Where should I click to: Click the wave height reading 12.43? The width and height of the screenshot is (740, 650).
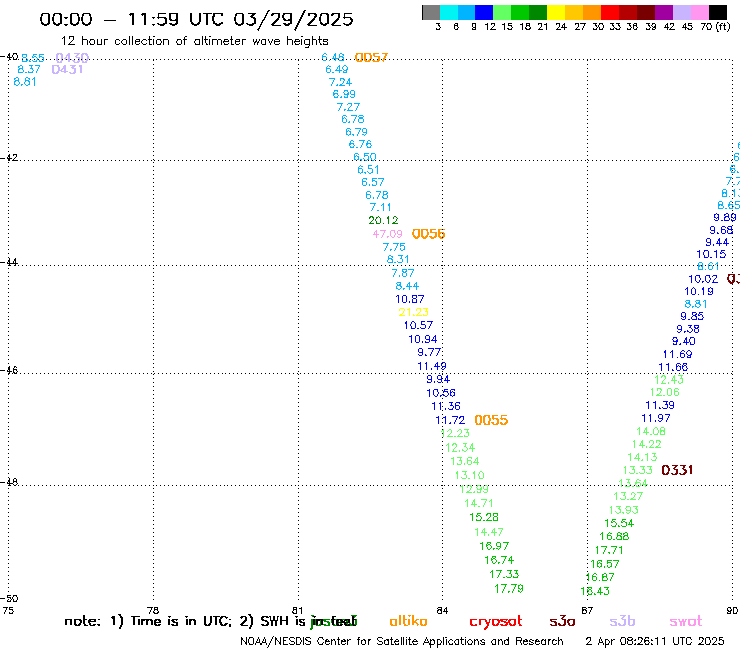[x=669, y=380]
